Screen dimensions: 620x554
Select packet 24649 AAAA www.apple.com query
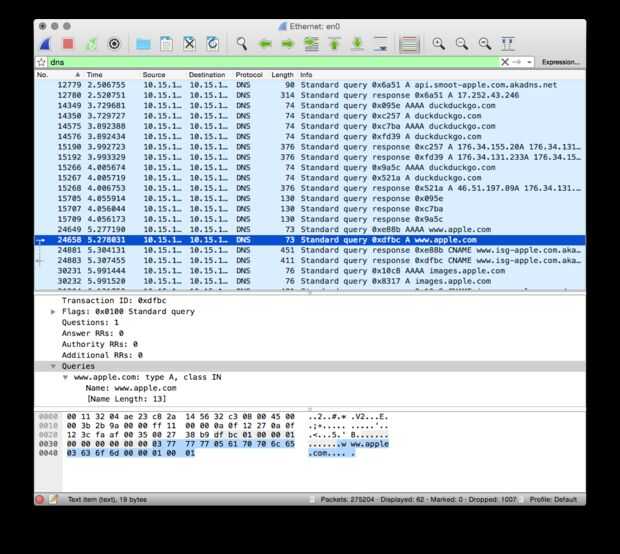[x=310, y=229]
